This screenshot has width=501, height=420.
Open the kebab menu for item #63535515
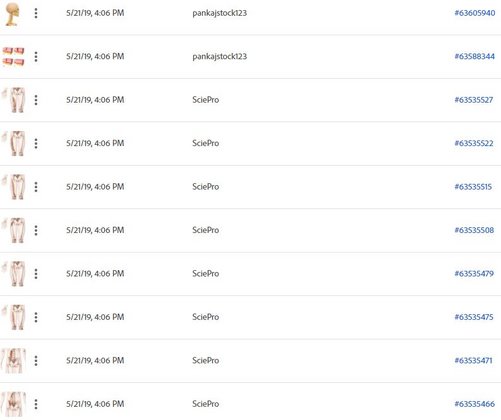(36, 187)
